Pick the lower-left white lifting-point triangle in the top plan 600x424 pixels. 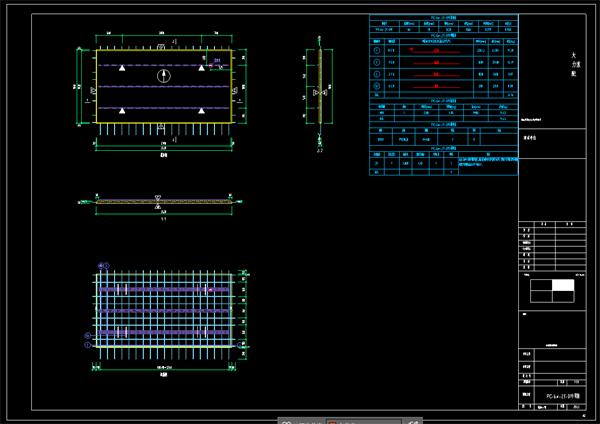(x=122, y=111)
